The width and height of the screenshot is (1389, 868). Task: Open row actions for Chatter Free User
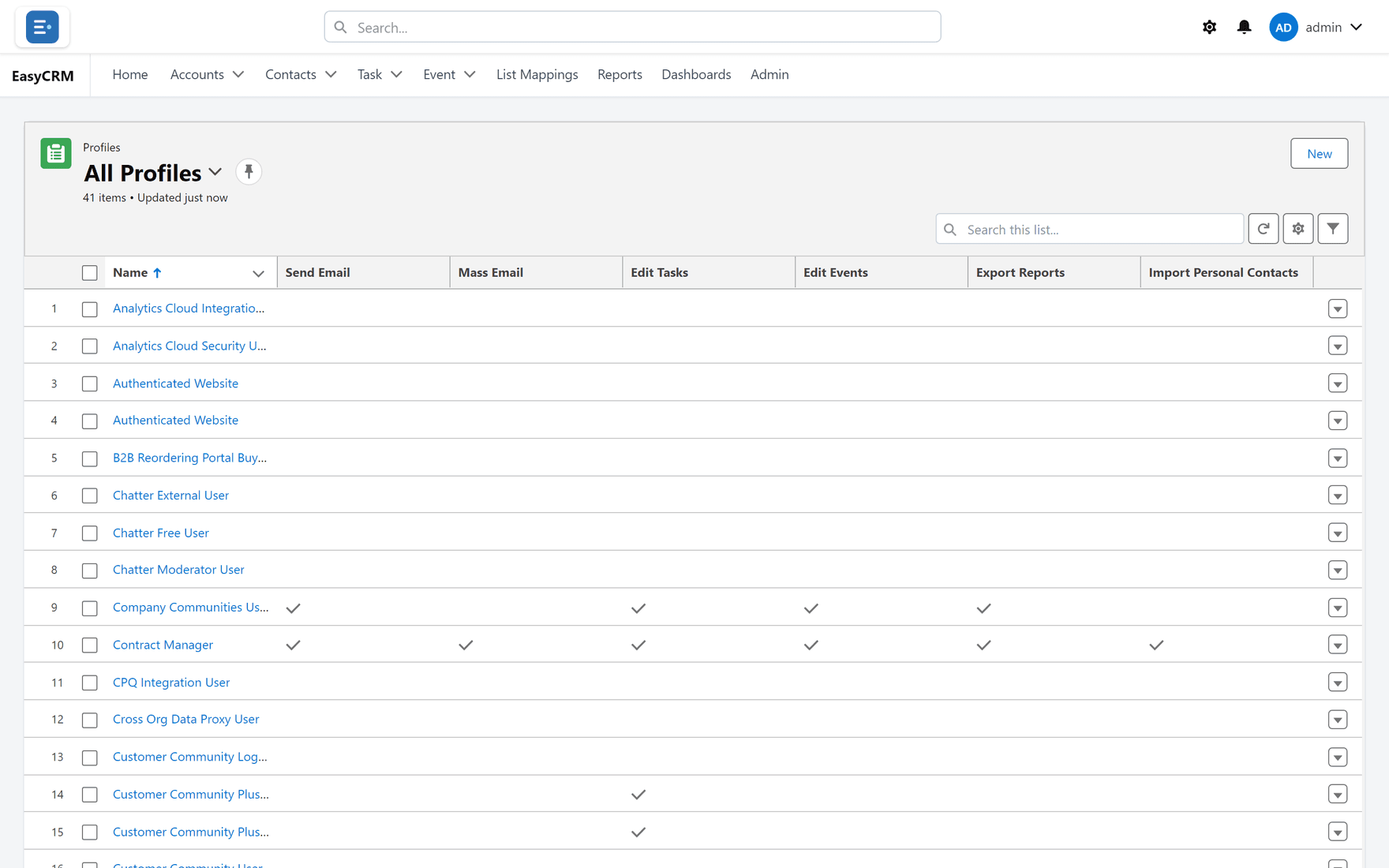pos(1338,533)
